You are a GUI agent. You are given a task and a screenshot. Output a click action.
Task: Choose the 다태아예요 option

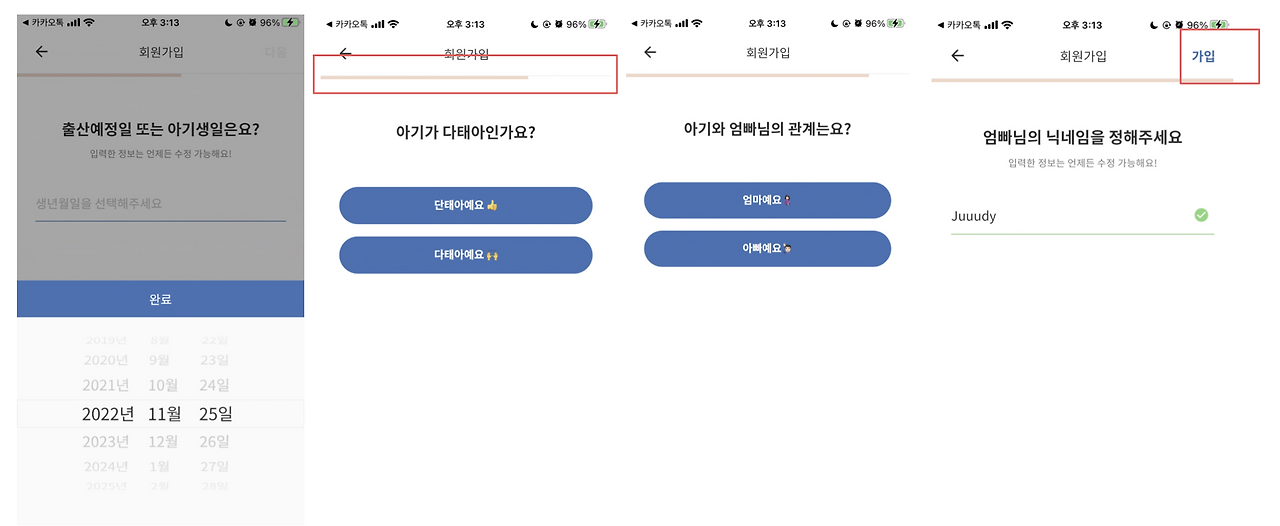click(466, 255)
